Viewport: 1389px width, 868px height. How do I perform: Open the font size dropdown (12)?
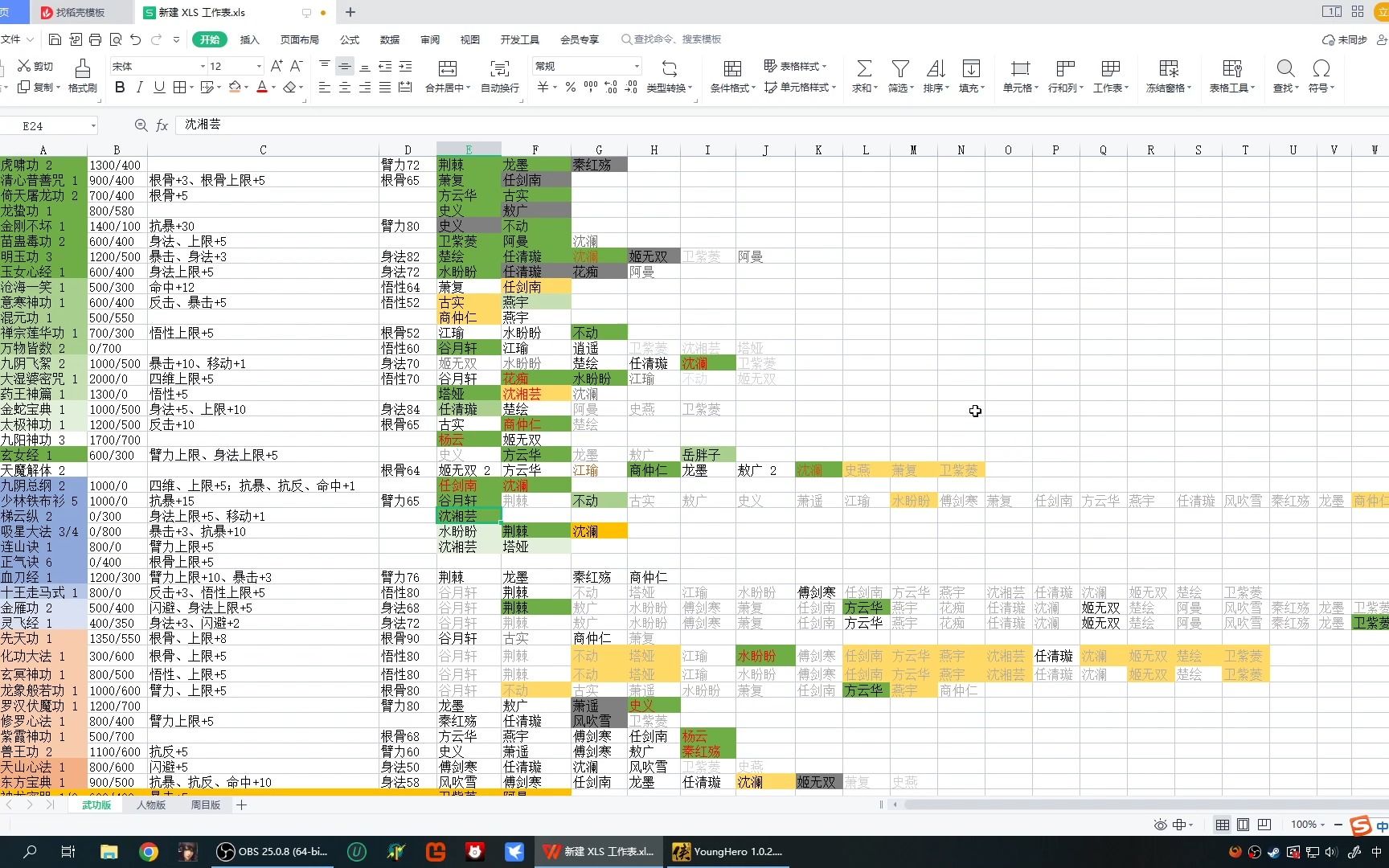click(259, 66)
